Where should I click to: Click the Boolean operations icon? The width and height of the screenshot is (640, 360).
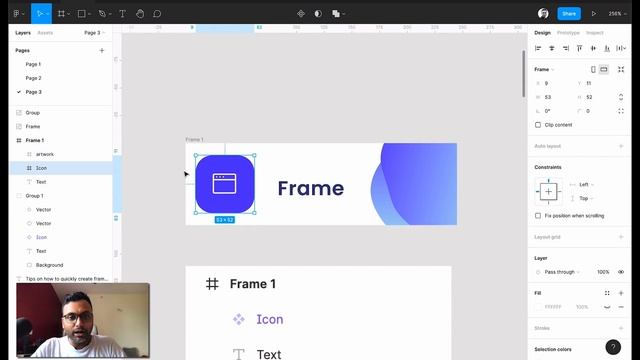(x=336, y=13)
